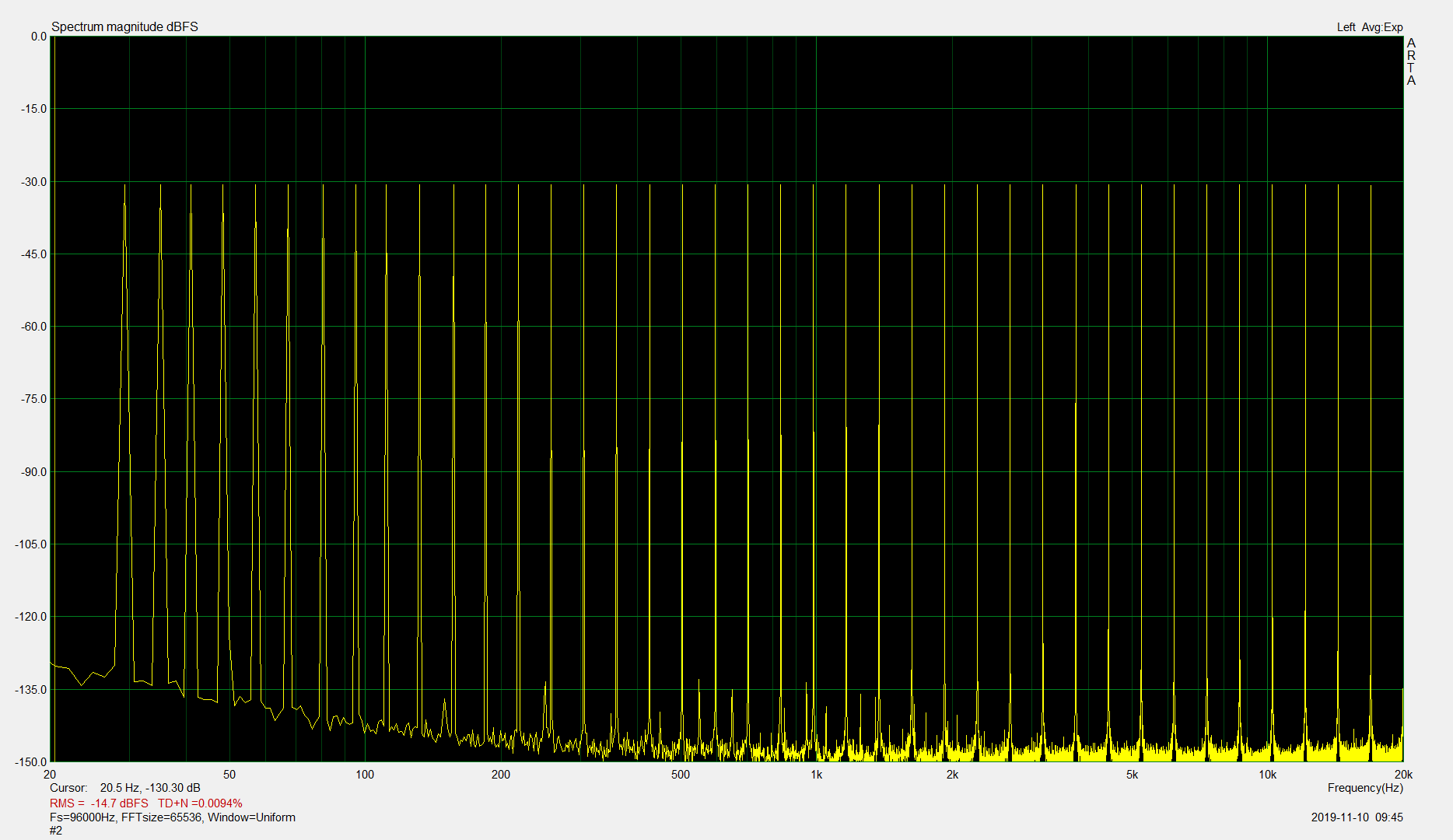Click the 'Fs=96000Hz, FFTsize=65536, Window=Uniform' line

pos(173,817)
